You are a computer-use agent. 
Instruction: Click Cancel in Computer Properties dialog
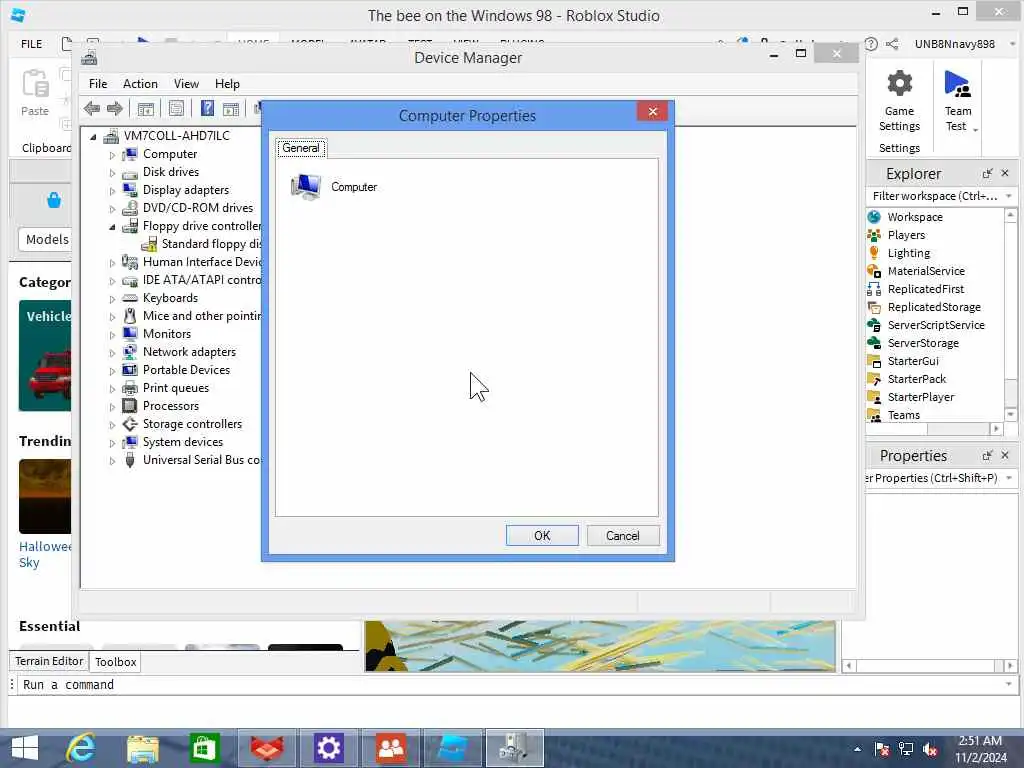point(622,536)
